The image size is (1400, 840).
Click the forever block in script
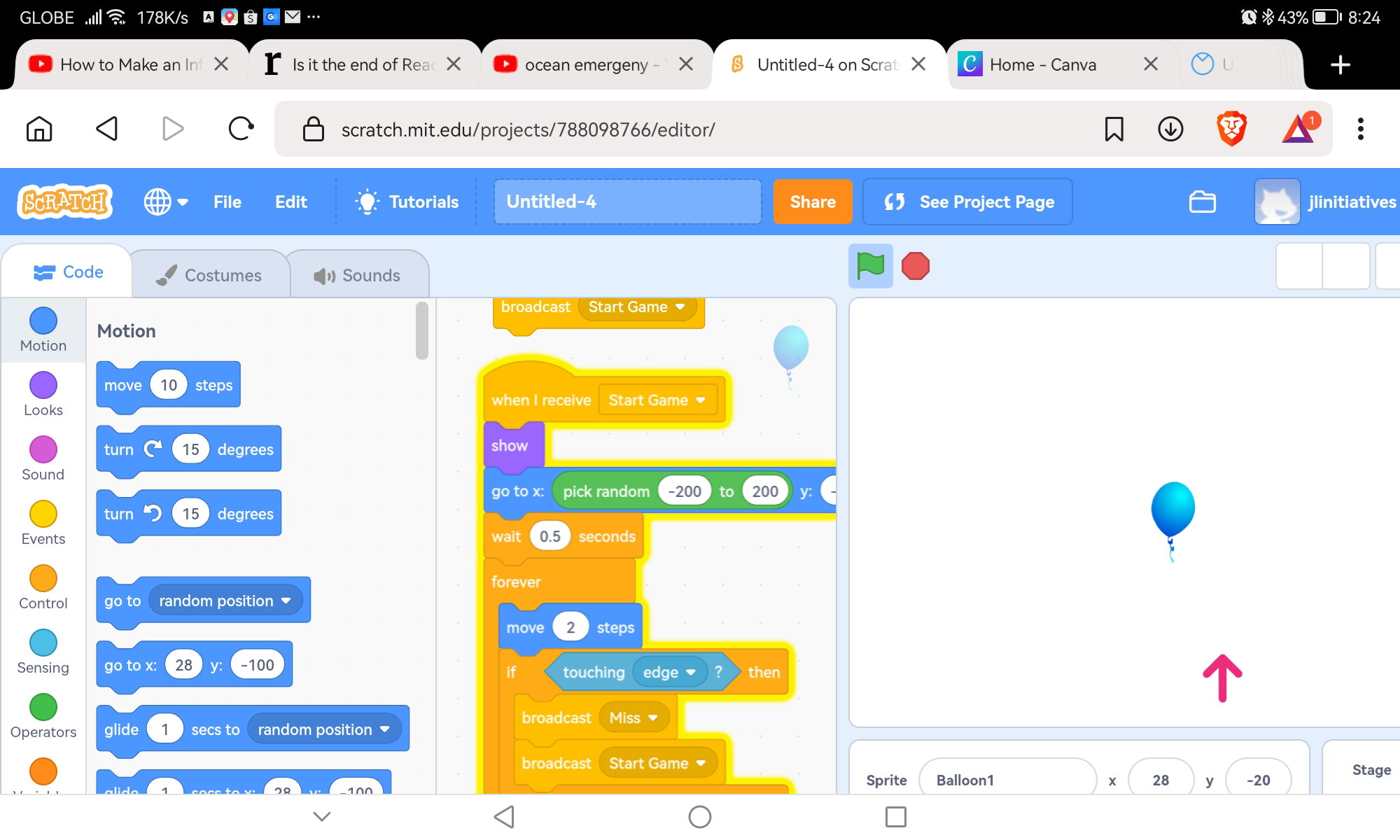pyautogui.click(x=516, y=582)
